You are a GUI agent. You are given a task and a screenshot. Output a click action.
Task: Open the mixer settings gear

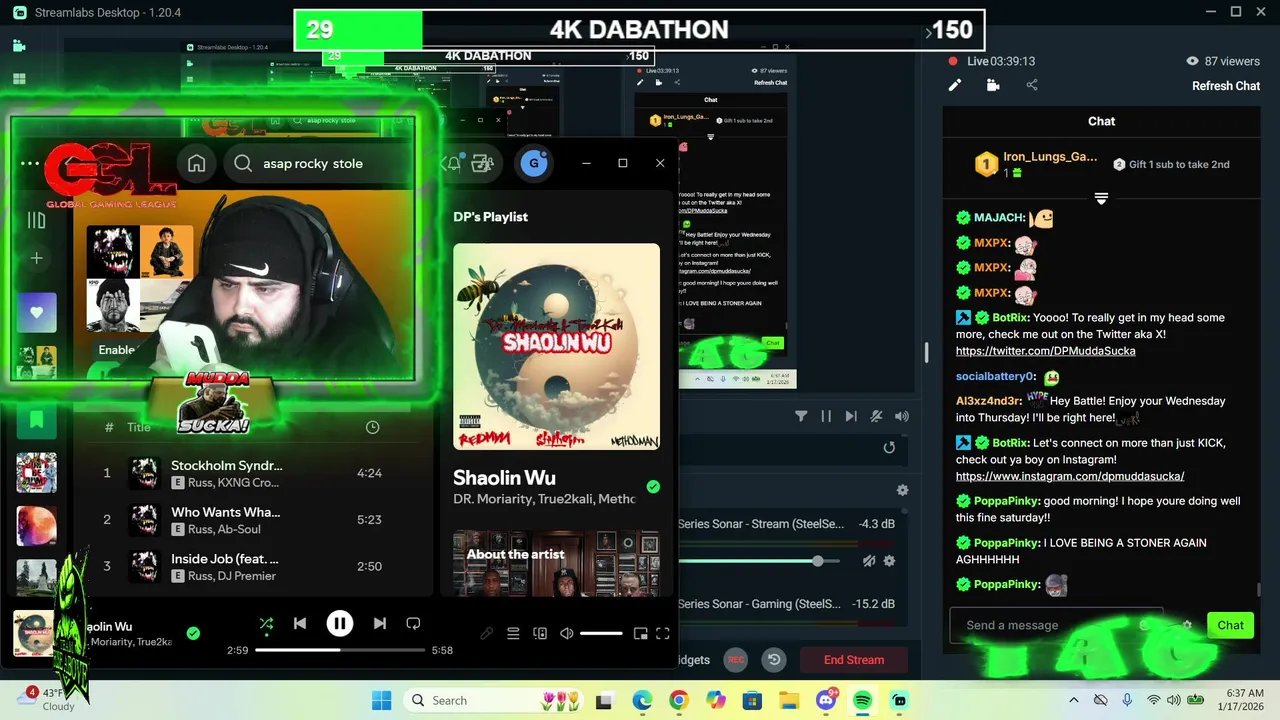coord(902,490)
